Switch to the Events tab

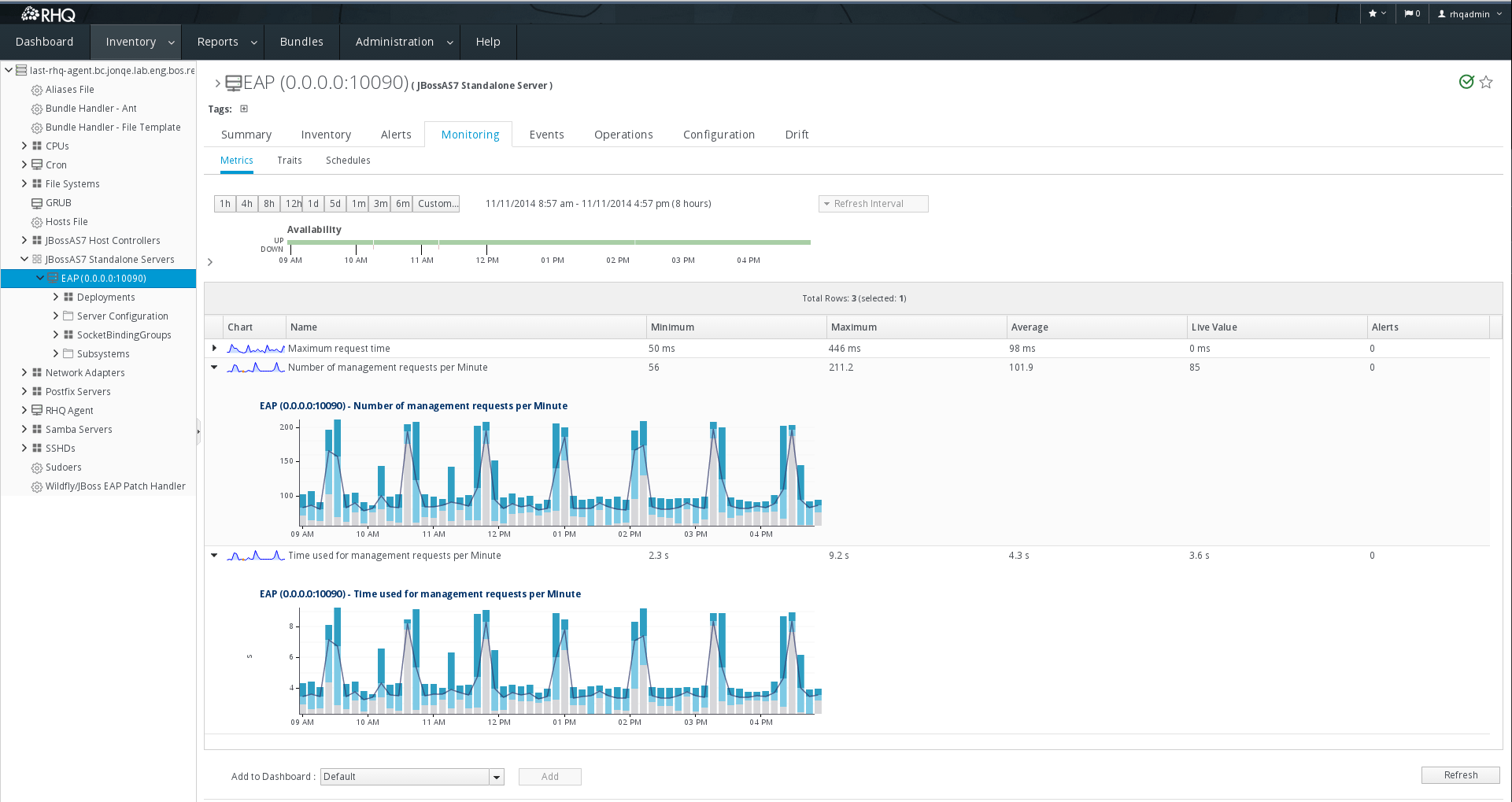tap(546, 134)
